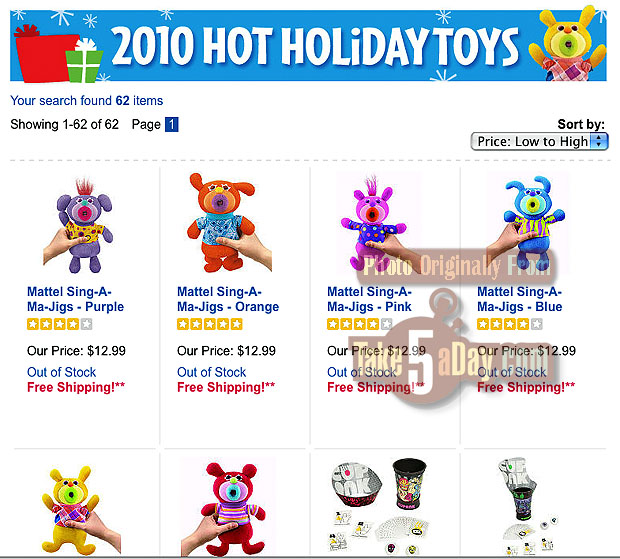The image size is (620, 559).
Task: Go to page 1 of results
Action: [x=172, y=125]
